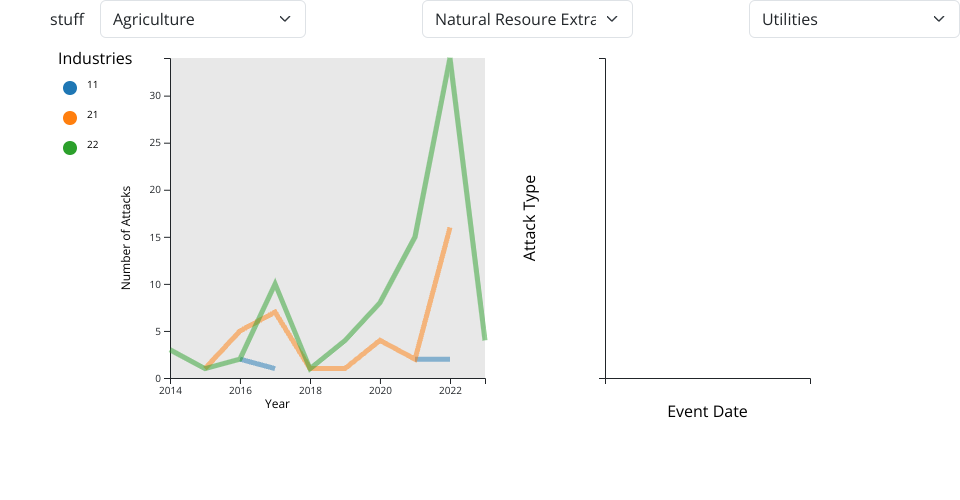Click the blue line segment starting at 2016

tap(256, 363)
